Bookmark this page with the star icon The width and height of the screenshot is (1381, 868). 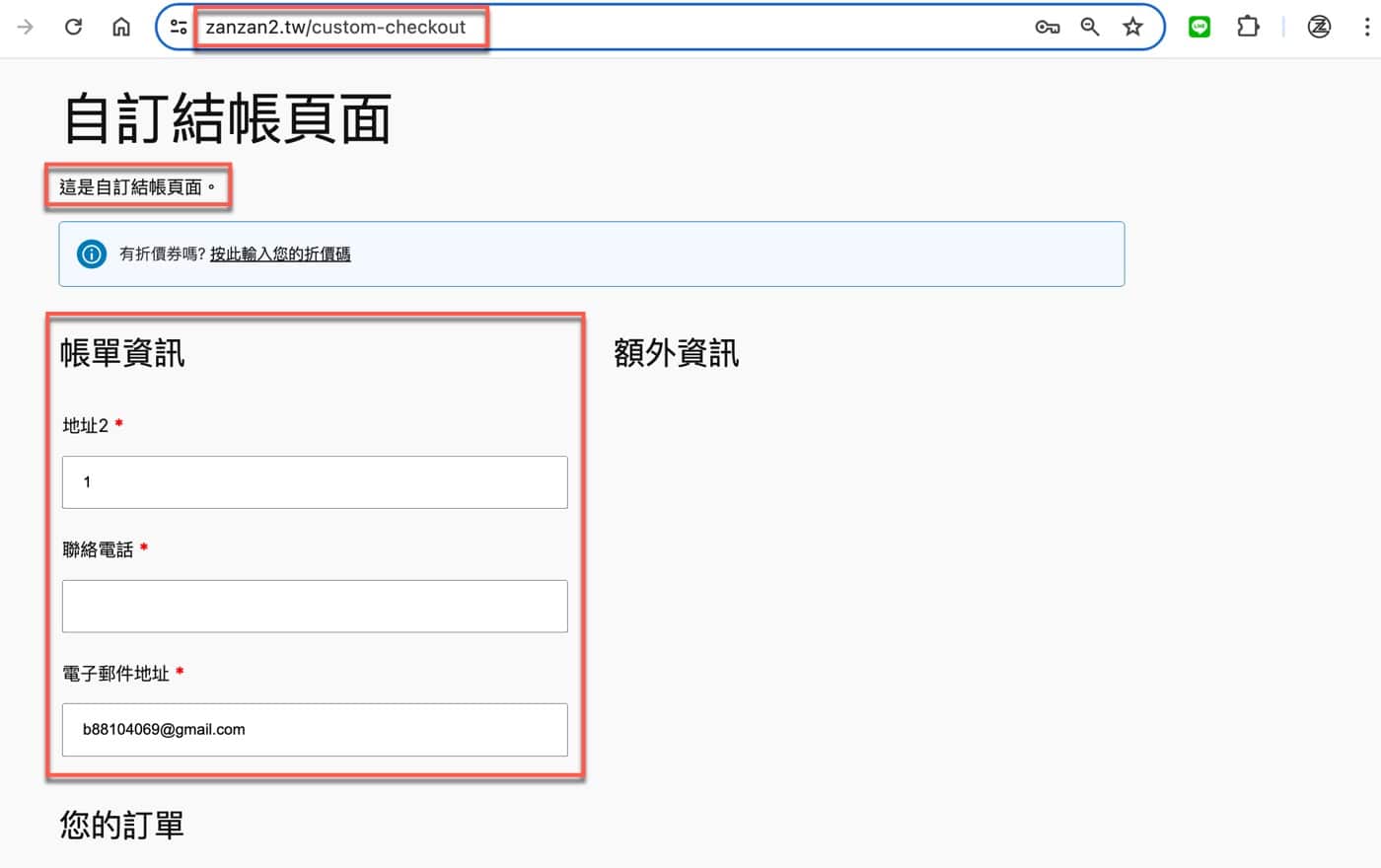pyautogui.click(x=1132, y=27)
